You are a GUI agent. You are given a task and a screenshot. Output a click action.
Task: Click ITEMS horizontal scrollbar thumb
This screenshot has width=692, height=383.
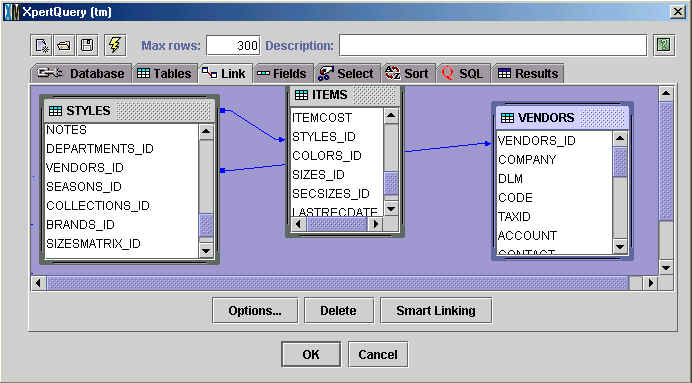(337, 224)
